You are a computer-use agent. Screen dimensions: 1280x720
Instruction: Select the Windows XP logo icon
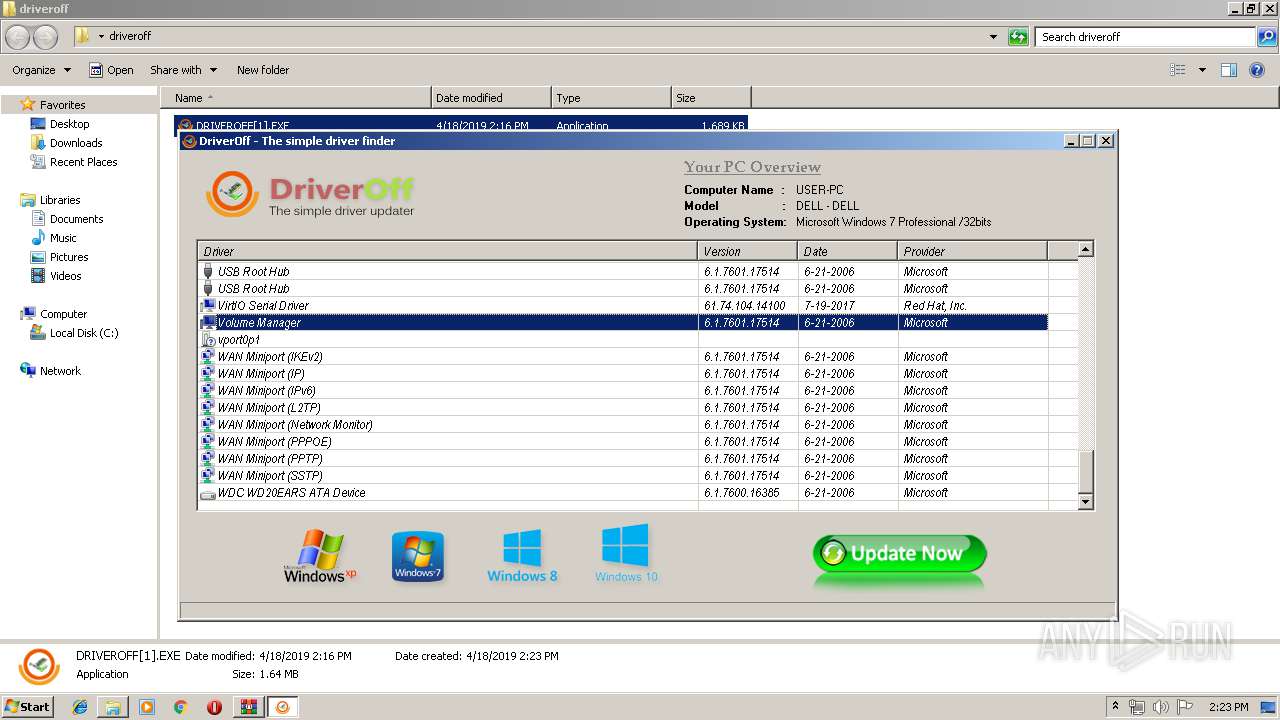319,557
